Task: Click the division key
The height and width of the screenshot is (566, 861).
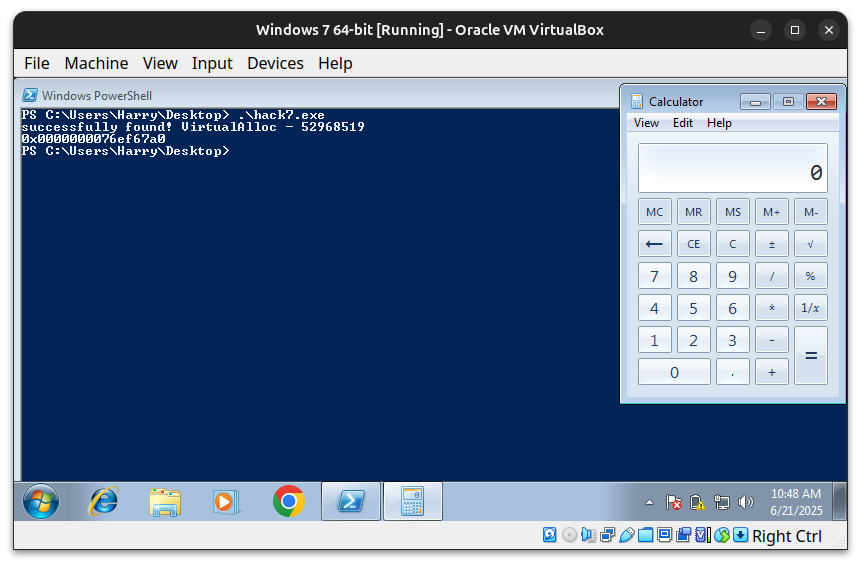Action: click(771, 276)
